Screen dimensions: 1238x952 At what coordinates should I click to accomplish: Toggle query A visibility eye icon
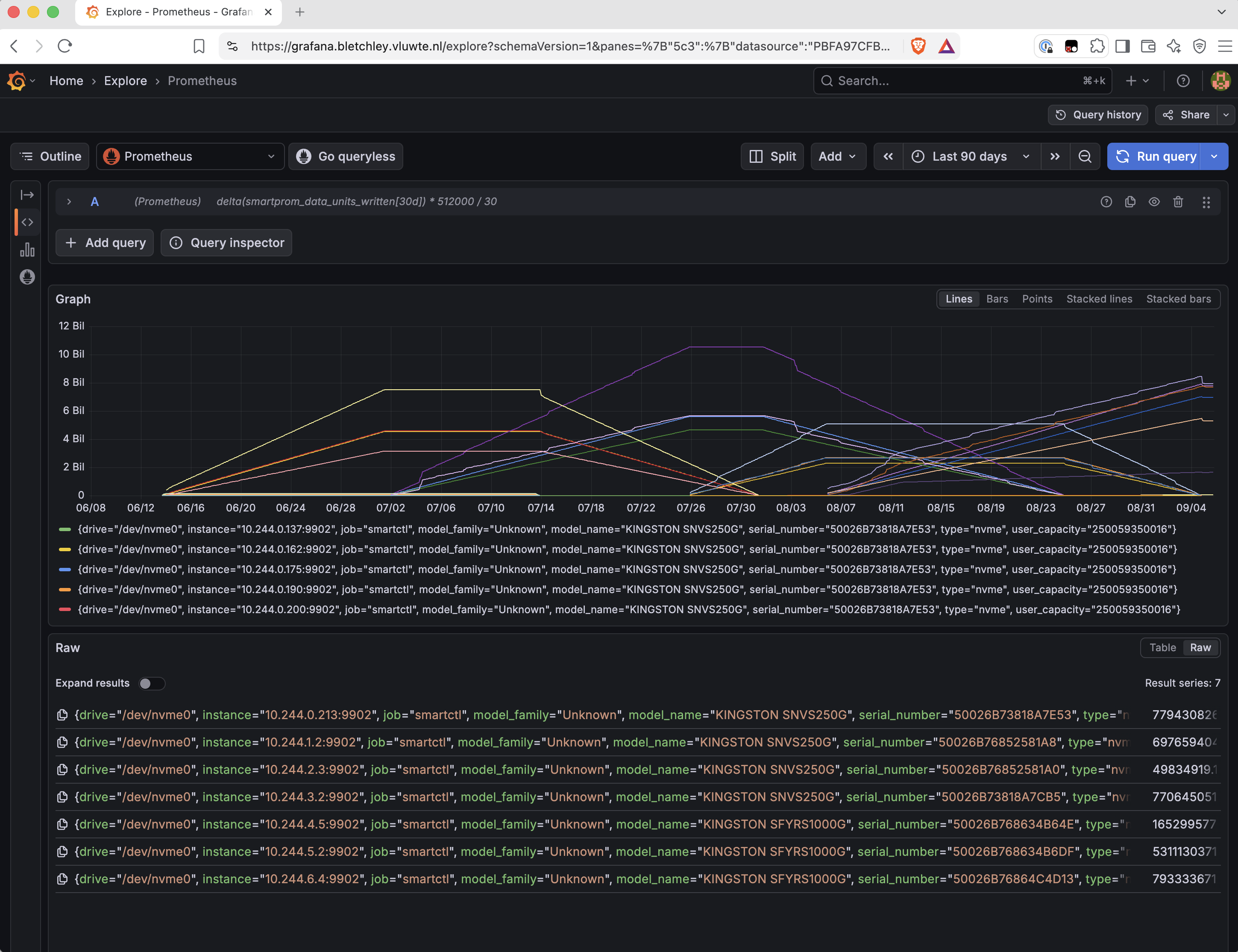click(1154, 202)
